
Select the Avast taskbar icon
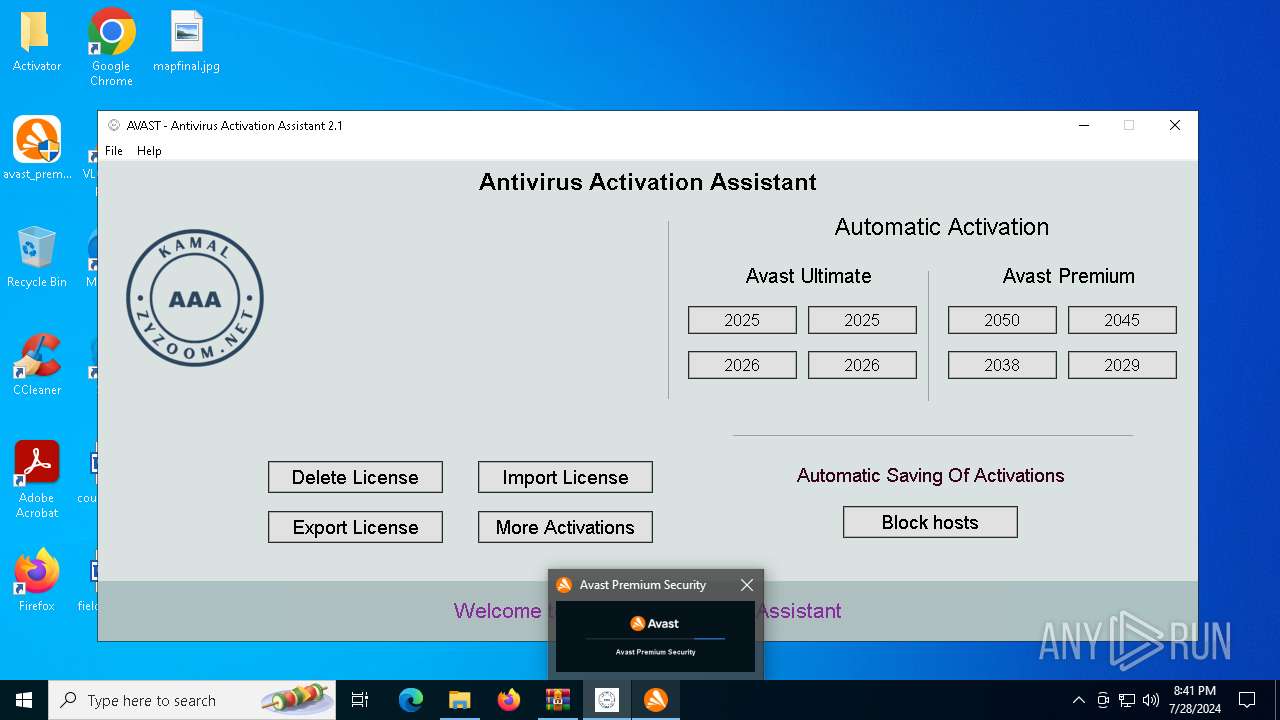click(656, 700)
